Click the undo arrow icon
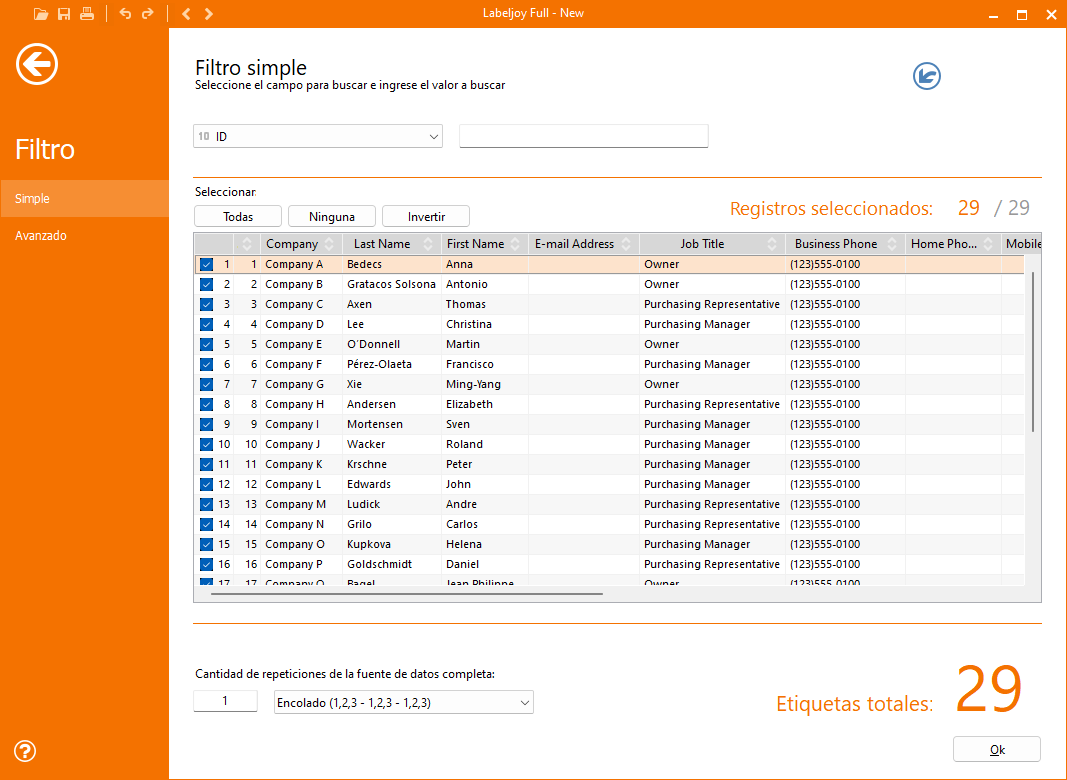The height and width of the screenshot is (780, 1067). pyautogui.click(x=125, y=14)
